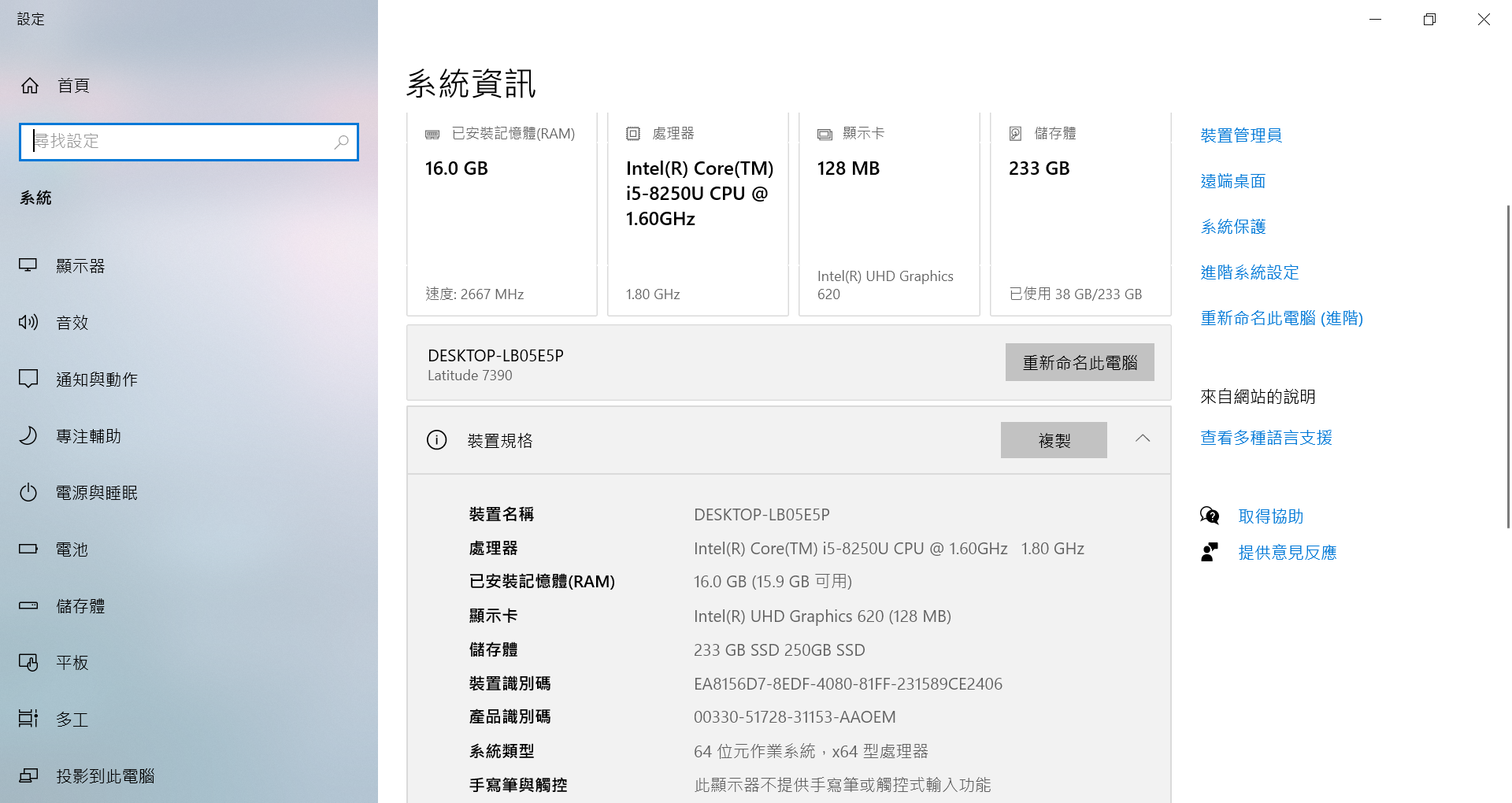Click the disk icon in the 儲存體 card
Viewport: 1512px width, 803px height.
[1016, 134]
